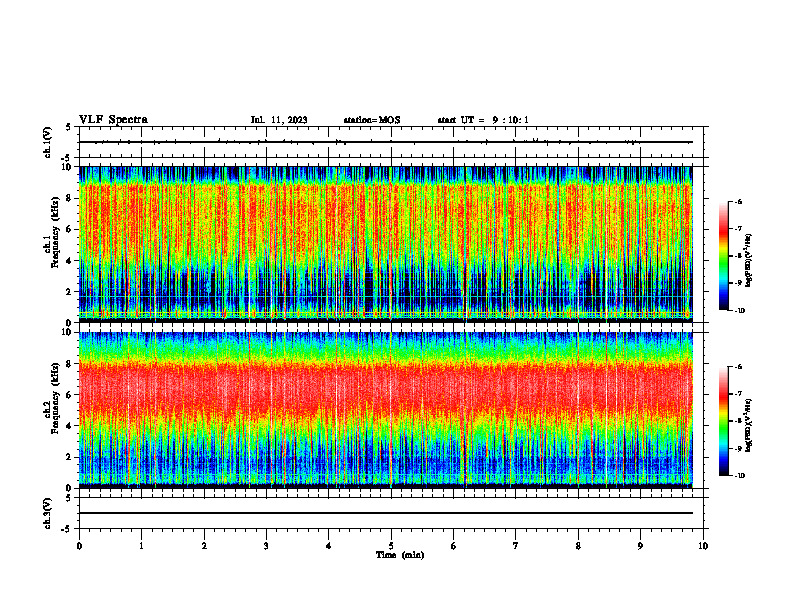Click "-6" on the ch.2 color scale
792x612 pixels.
click(738, 367)
